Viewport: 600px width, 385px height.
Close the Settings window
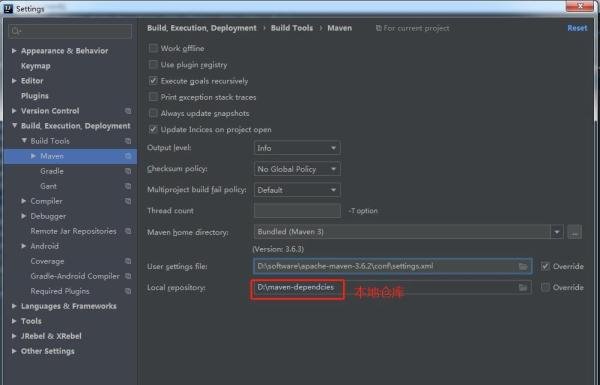pos(580,6)
